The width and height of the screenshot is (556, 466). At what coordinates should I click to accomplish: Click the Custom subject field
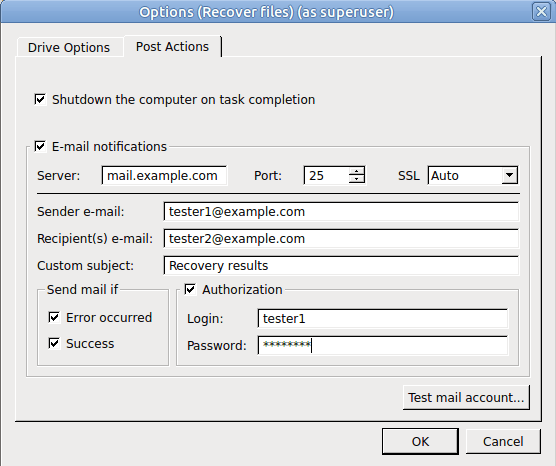pos(341,265)
